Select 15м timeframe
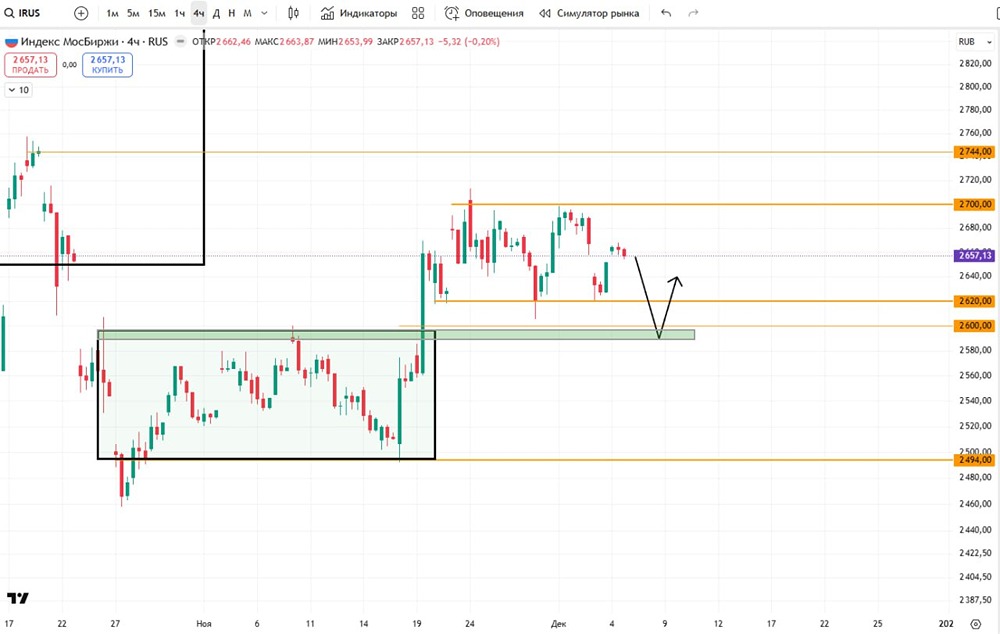The height and width of the screenshot is (634, 1000). click(156, 13)
